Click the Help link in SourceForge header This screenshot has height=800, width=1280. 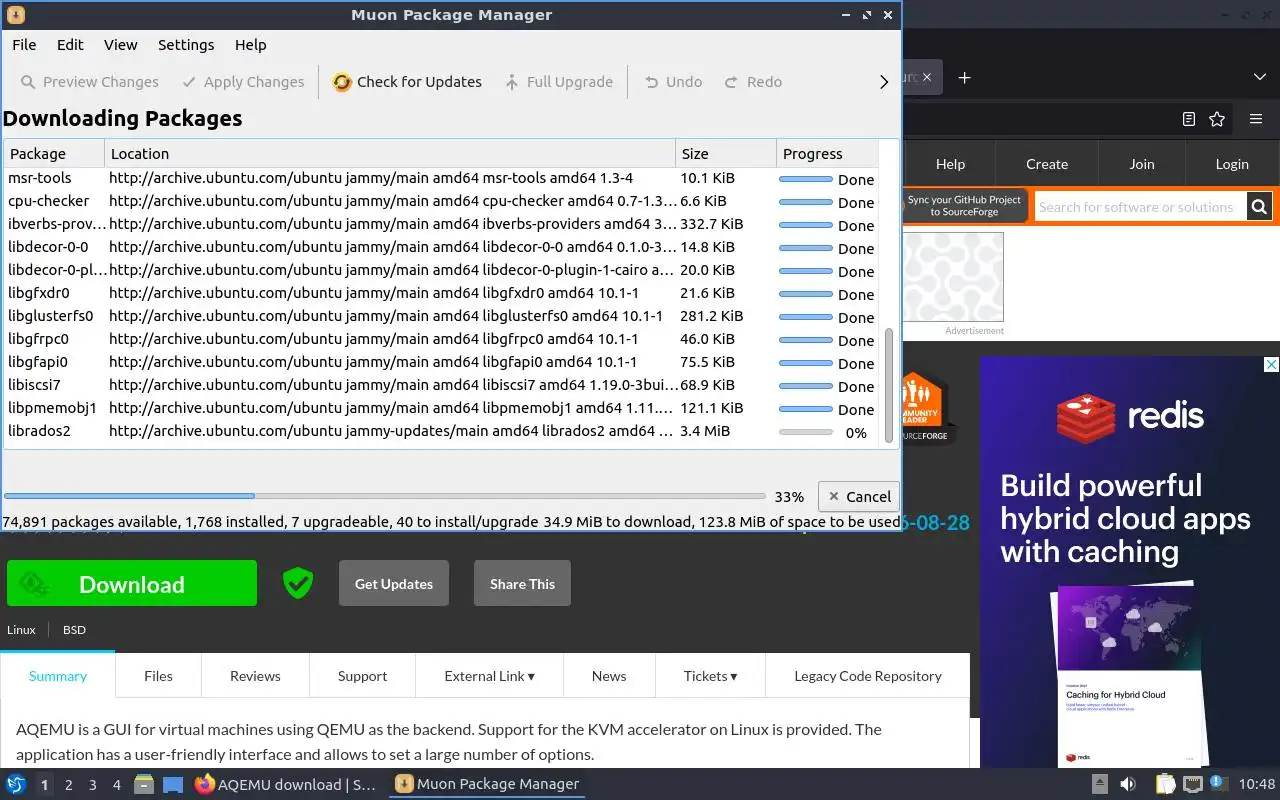coord(950,164)
